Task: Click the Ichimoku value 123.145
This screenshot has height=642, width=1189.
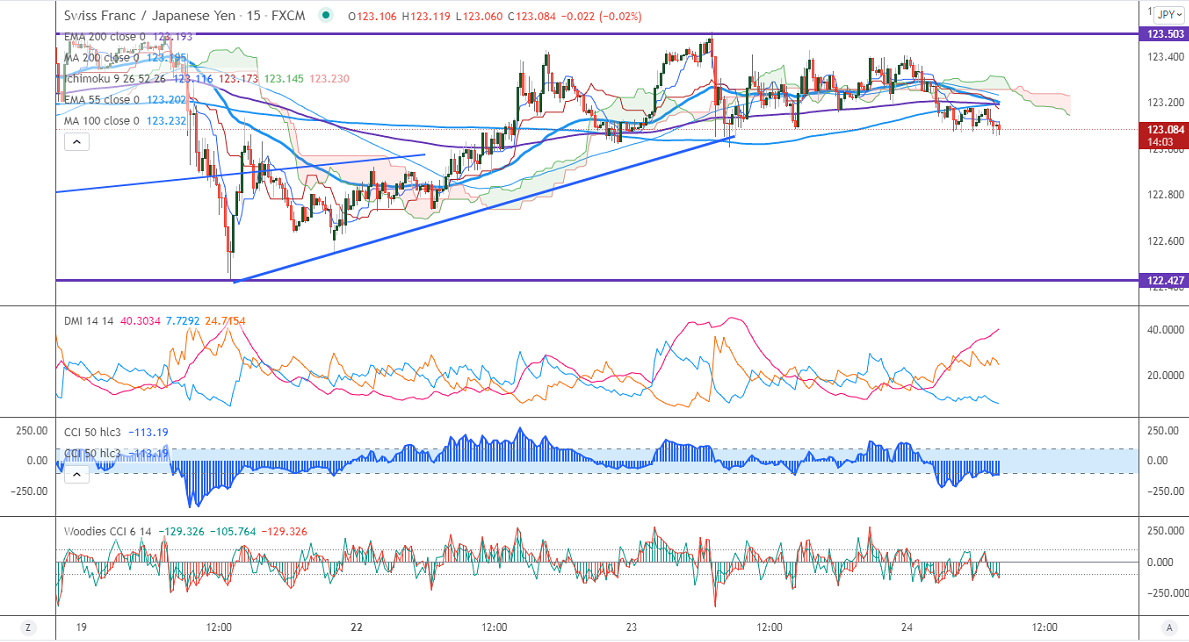Action: 284,79
